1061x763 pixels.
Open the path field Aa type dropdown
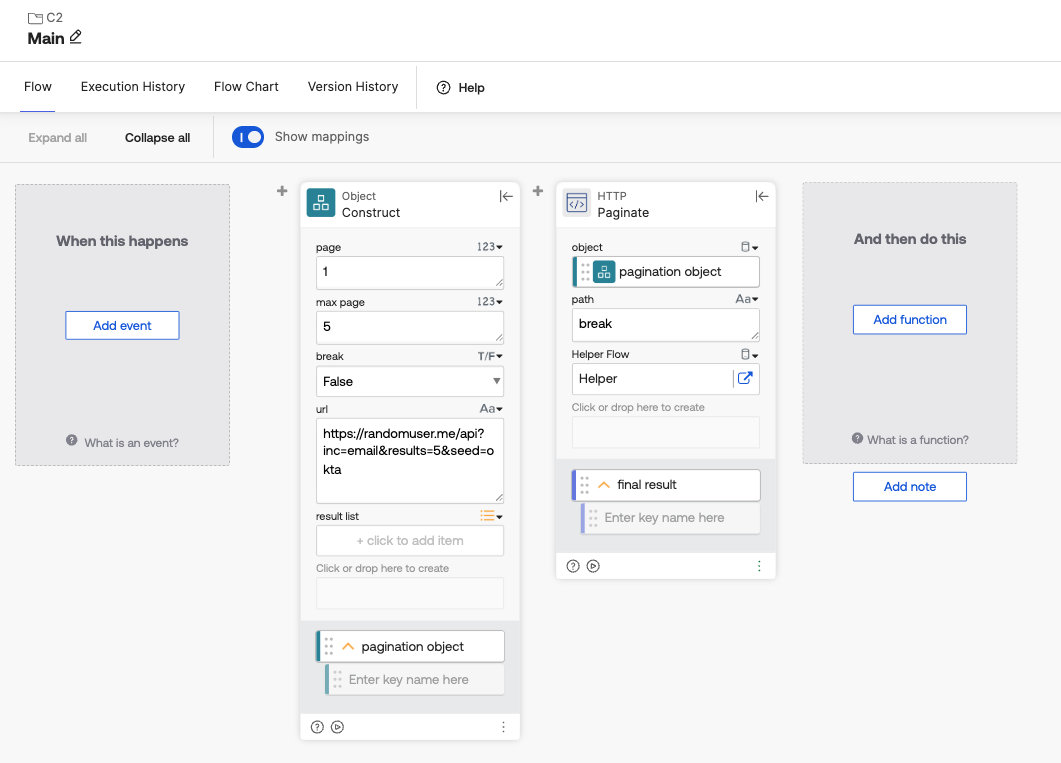click(746, 299)
